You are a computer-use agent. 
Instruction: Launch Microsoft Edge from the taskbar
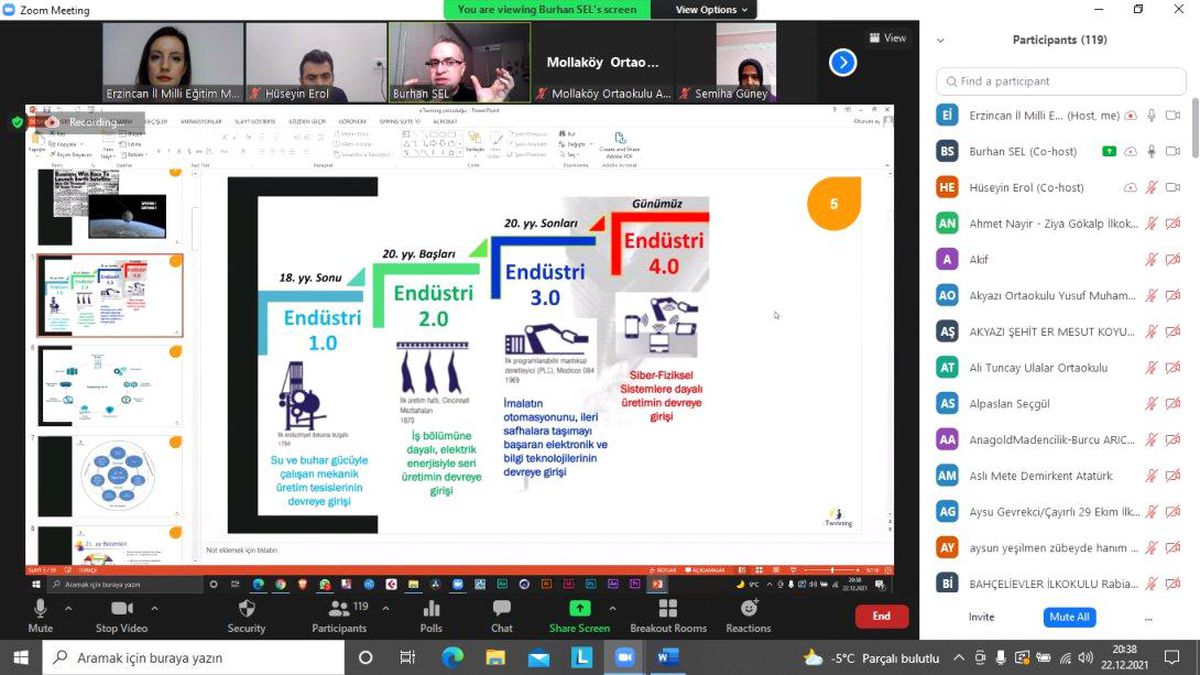point(452,657)
